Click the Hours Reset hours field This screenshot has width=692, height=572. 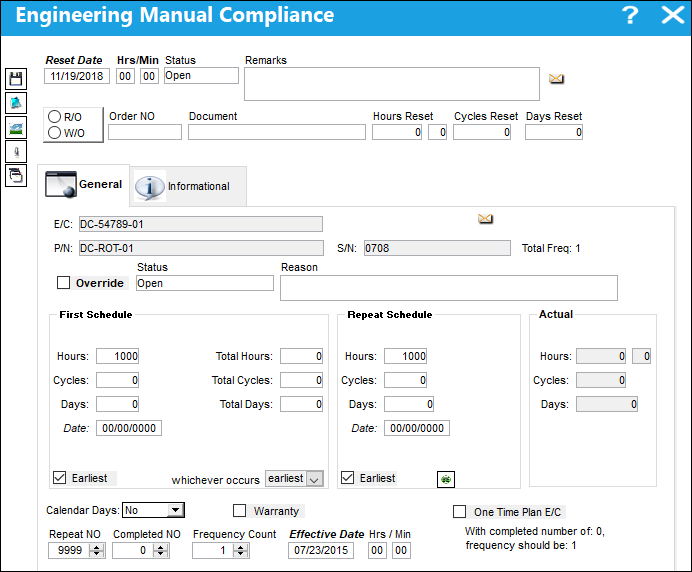click(397, 132)
